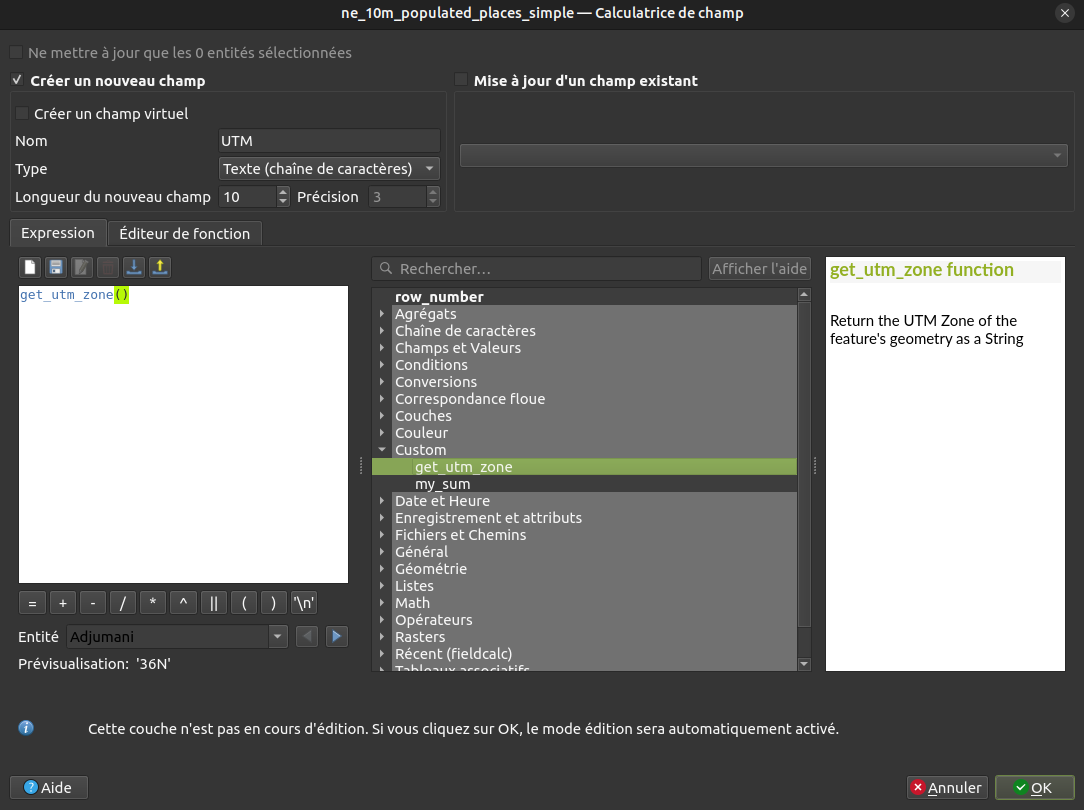1084x810 pixels.
Task: Select the my_sum function in the tree
Action: 442,484
